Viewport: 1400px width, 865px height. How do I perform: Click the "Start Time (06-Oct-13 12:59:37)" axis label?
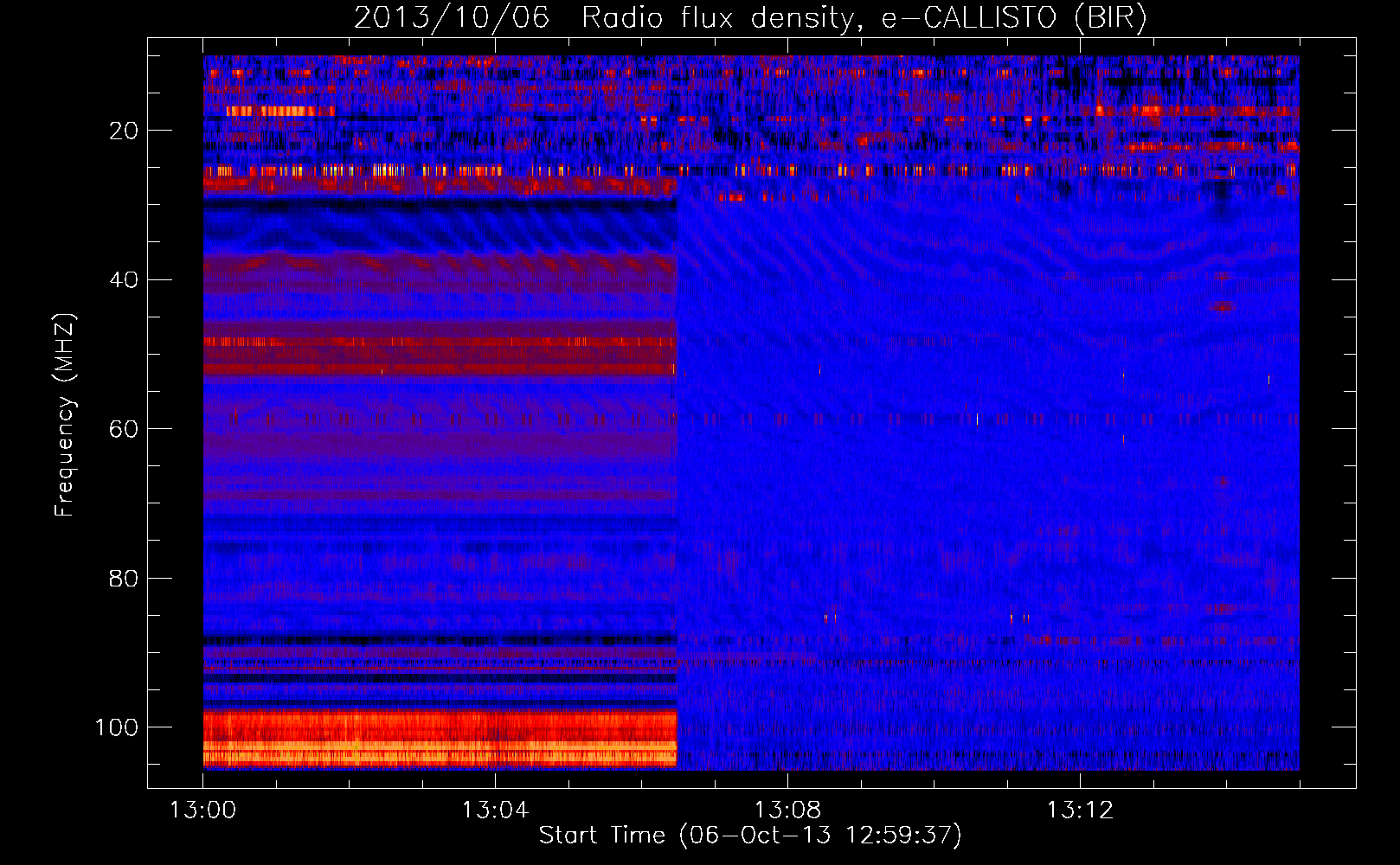click(x=750, y=836)
